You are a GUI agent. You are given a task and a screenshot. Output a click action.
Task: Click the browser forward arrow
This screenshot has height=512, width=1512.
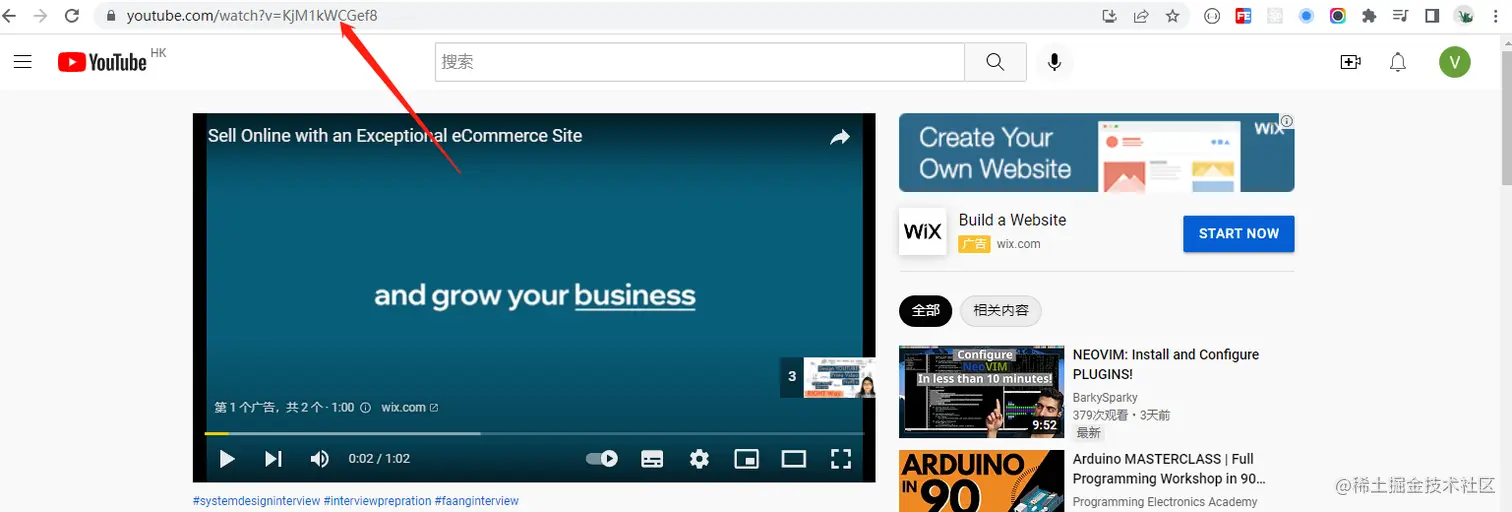(41, 16)
